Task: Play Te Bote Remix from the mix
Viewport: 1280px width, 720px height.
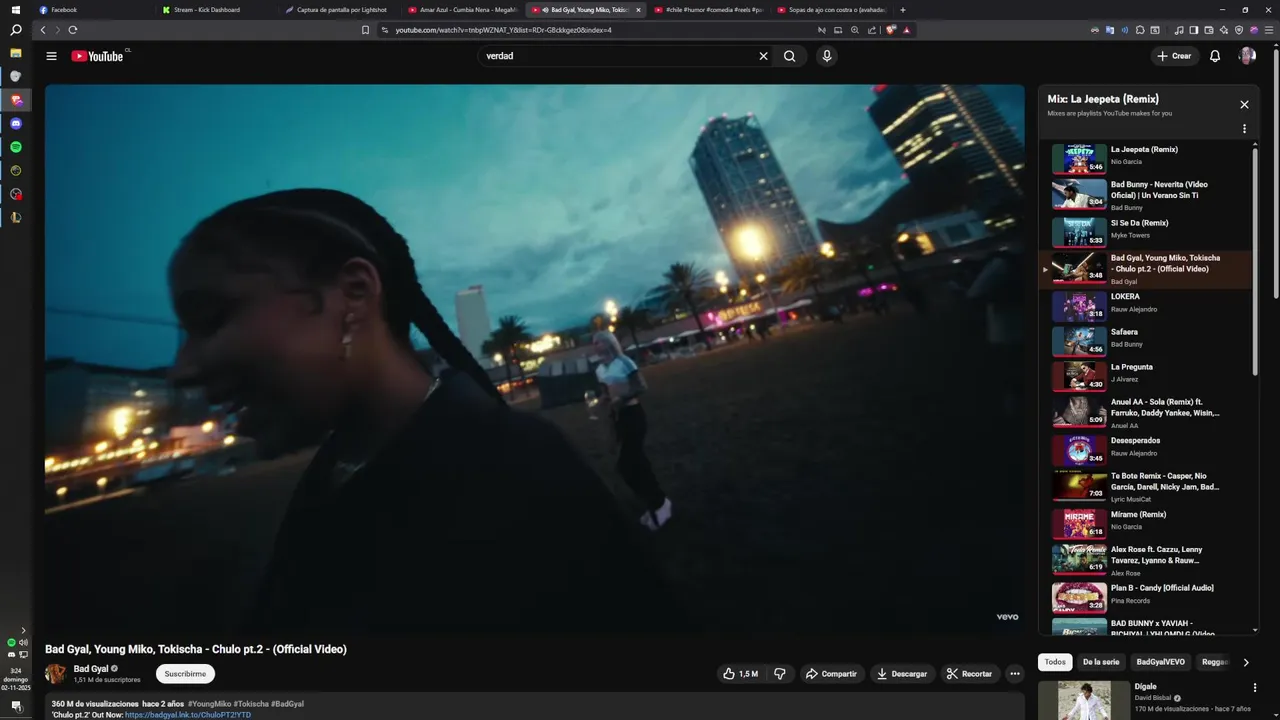Action: pyautogui.click(x=1145, y=486)
